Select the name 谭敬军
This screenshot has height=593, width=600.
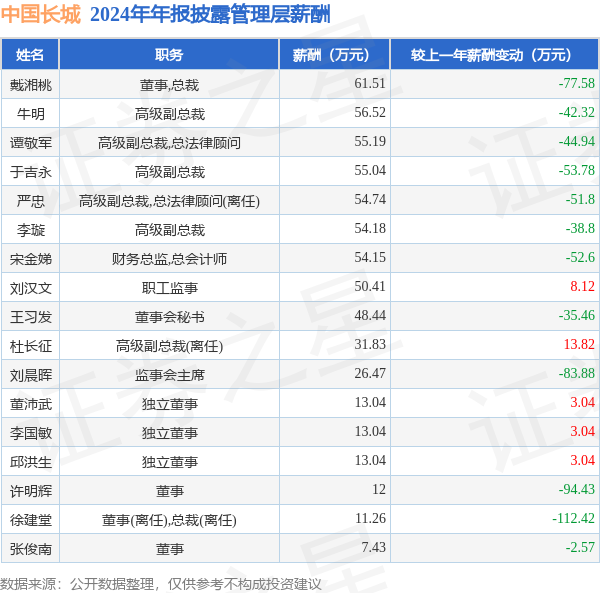[31, 143]
